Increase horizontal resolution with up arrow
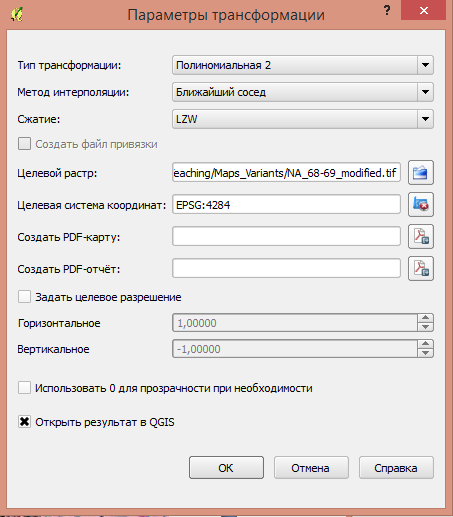The height and width of the screenshot is (517, 453). pyautogui.click(x=425, y=318)
